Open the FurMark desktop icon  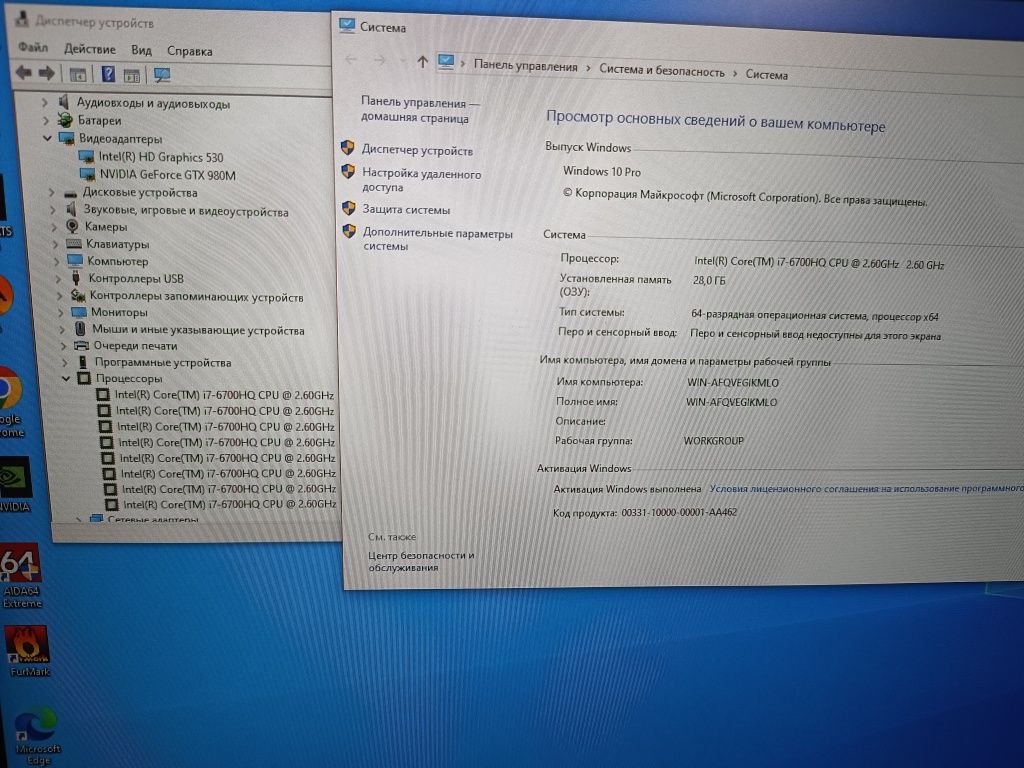(x=28, y=651)
